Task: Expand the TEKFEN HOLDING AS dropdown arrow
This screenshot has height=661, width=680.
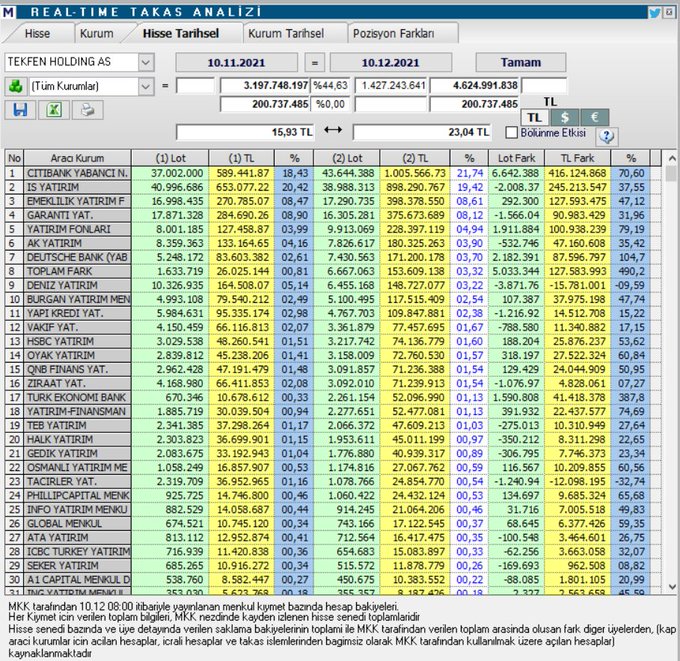Action: [x=146, y=62]
